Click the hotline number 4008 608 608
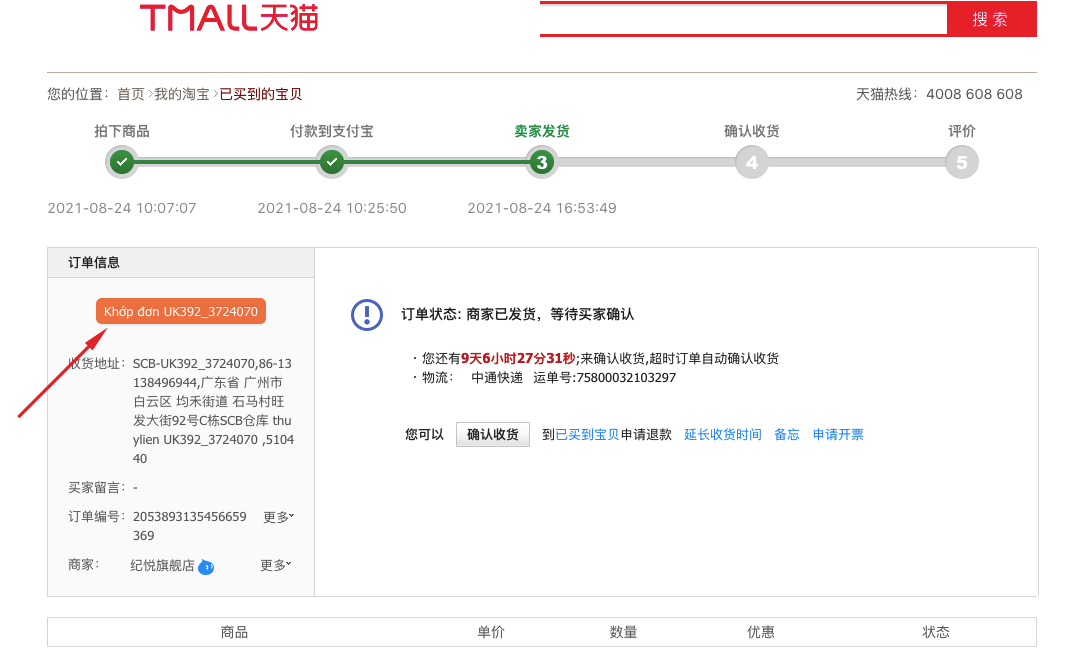 click(974, 94)
